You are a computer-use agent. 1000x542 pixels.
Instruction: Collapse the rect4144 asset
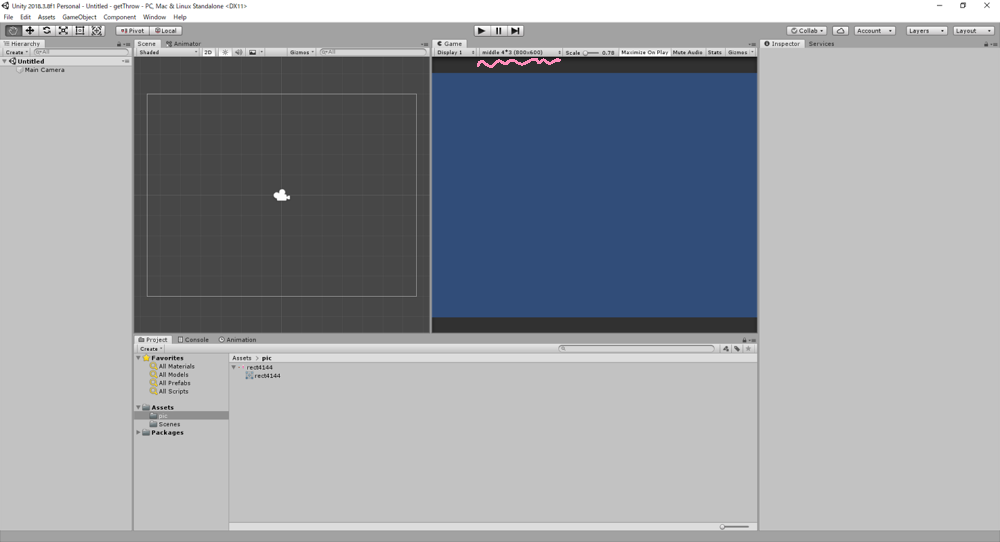pos(234,367)
